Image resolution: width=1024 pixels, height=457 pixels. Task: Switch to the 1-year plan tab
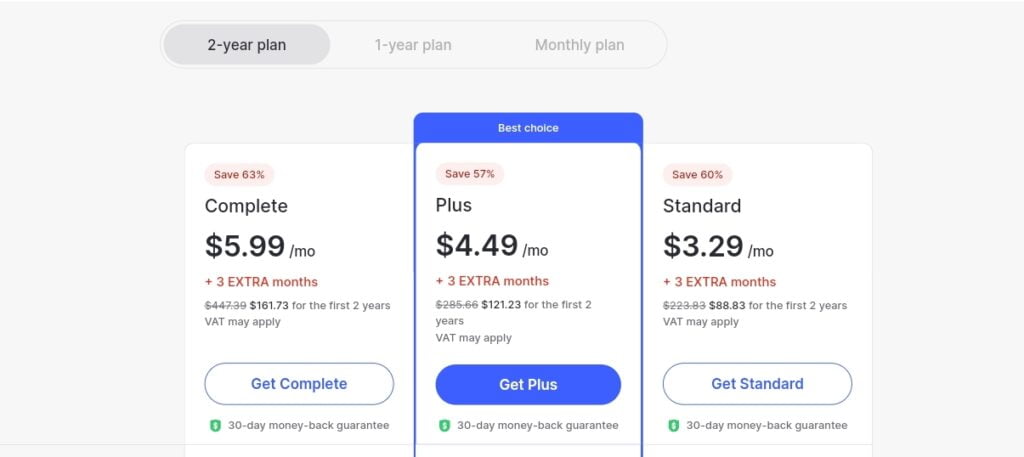click(x=413, y=45)
